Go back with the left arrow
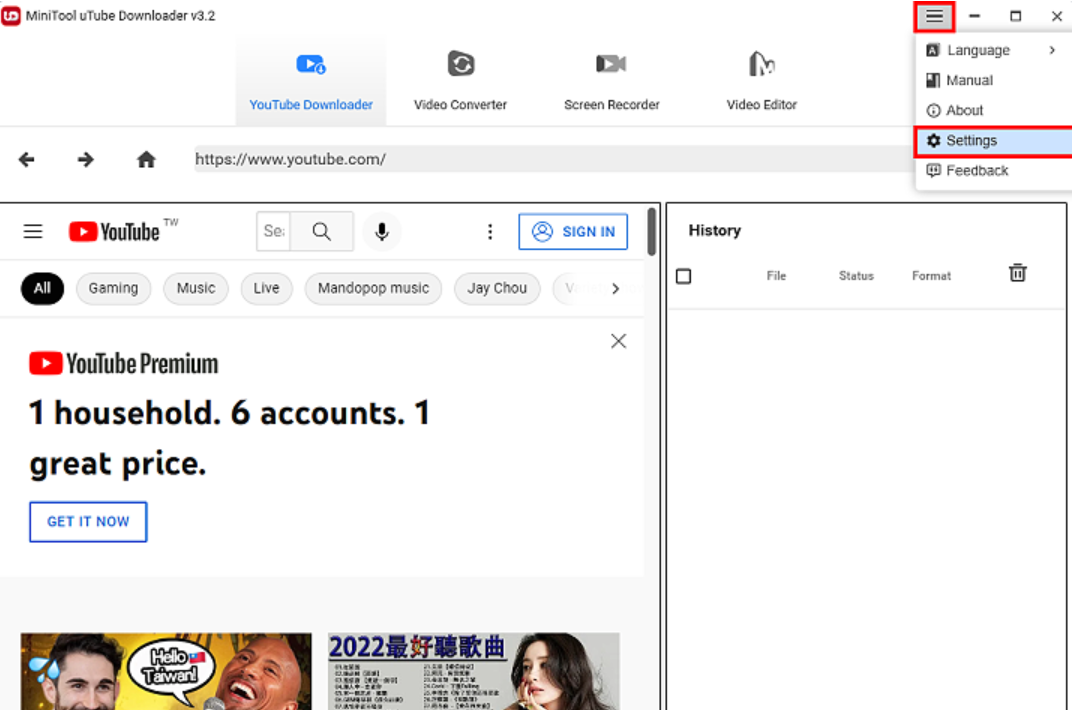This screenshot has width=1072, height=710. click(x=27, y=160)
